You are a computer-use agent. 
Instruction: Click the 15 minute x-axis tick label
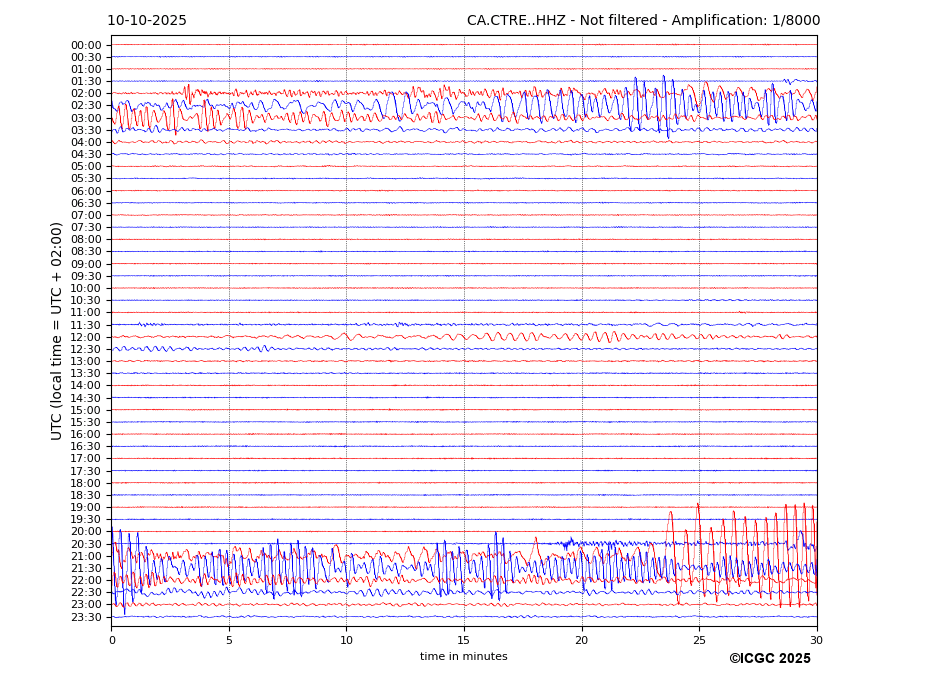[464, 640]
